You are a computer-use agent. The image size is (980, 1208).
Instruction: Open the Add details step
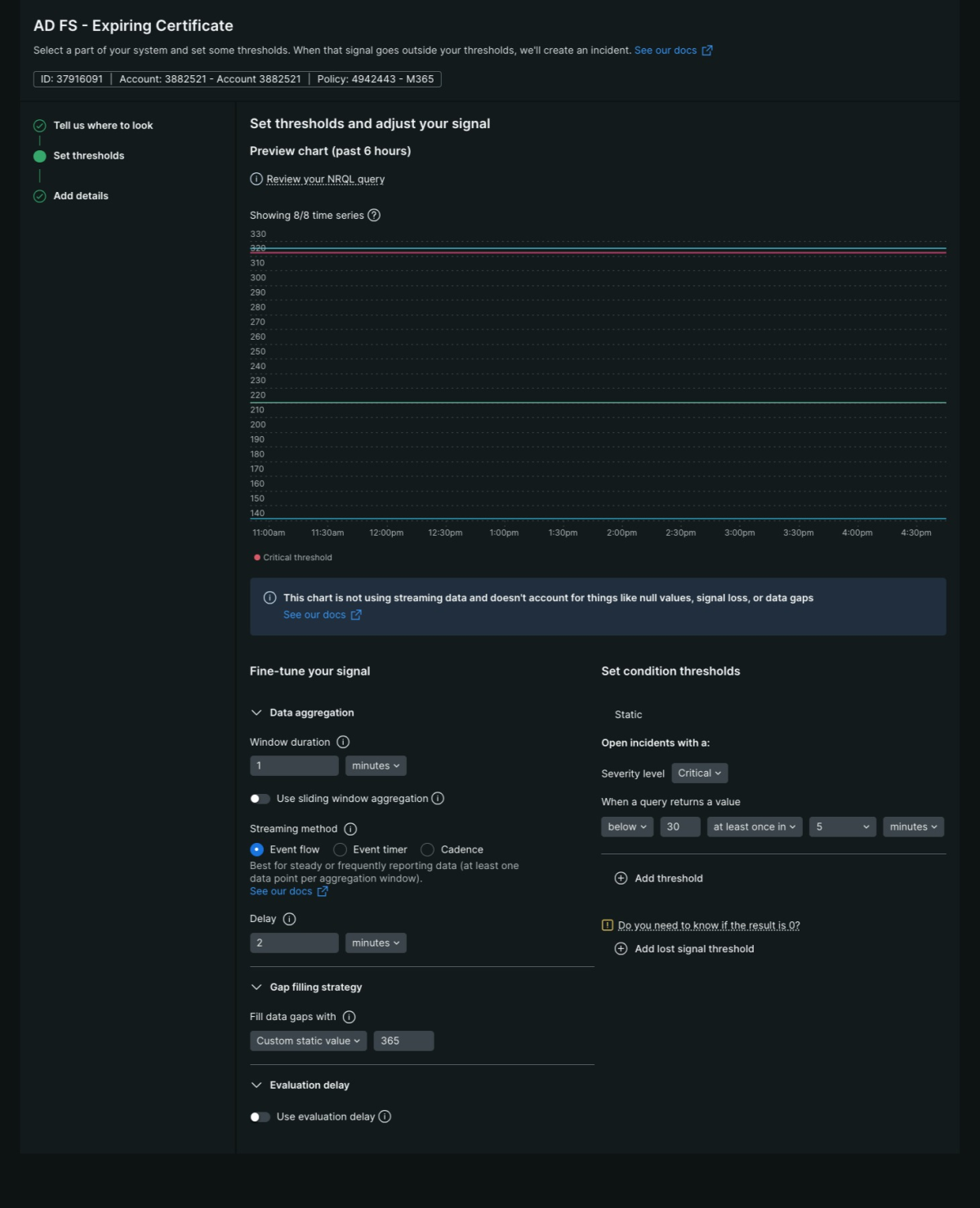pyautogui.click(x=81, y=196)
